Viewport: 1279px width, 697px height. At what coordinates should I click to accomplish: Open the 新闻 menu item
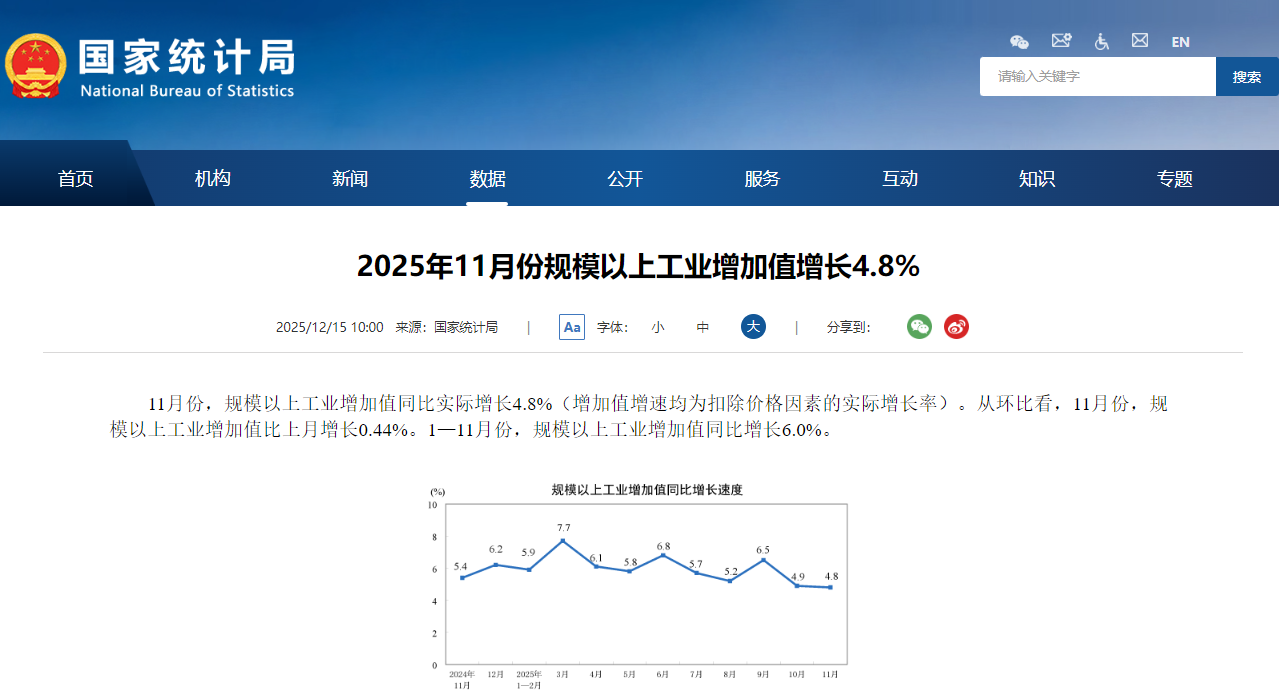349,178
